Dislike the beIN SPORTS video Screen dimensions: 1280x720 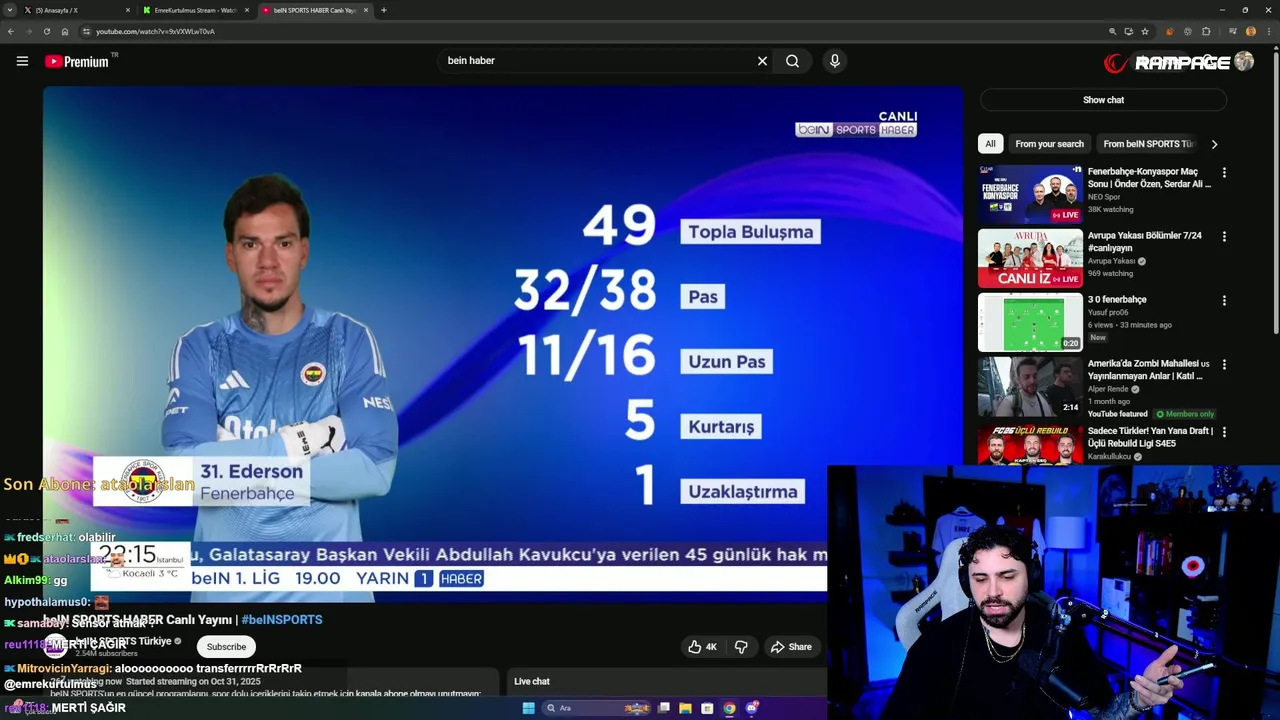(741, 647)
